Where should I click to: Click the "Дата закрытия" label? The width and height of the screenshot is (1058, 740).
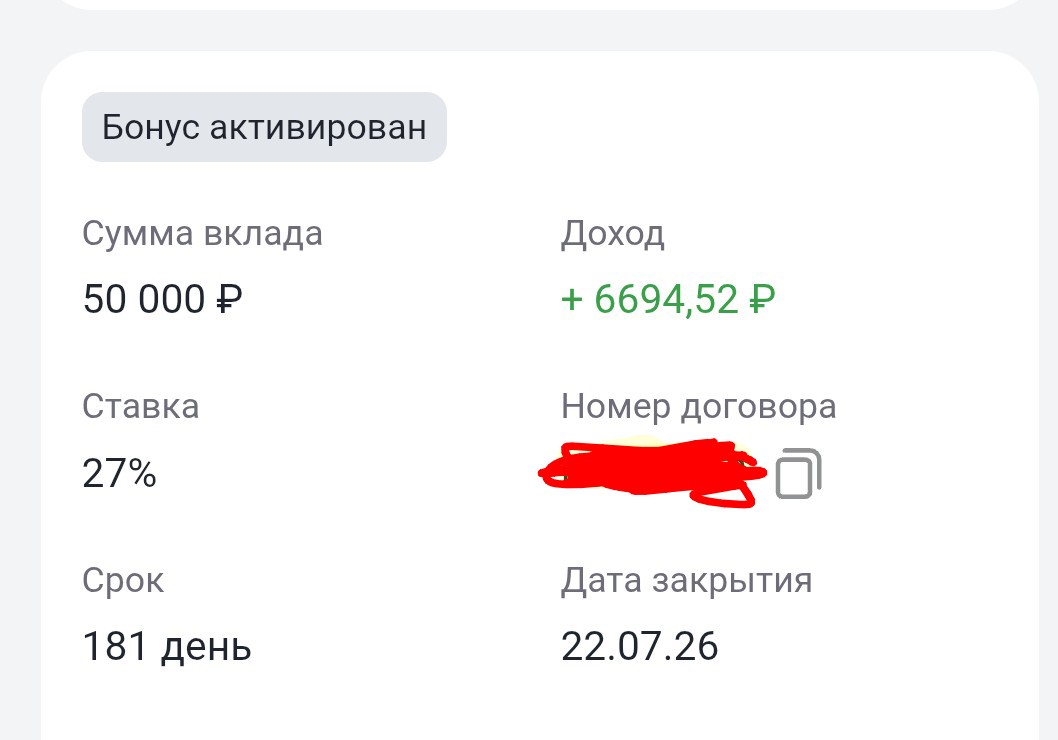pos(686,580)
